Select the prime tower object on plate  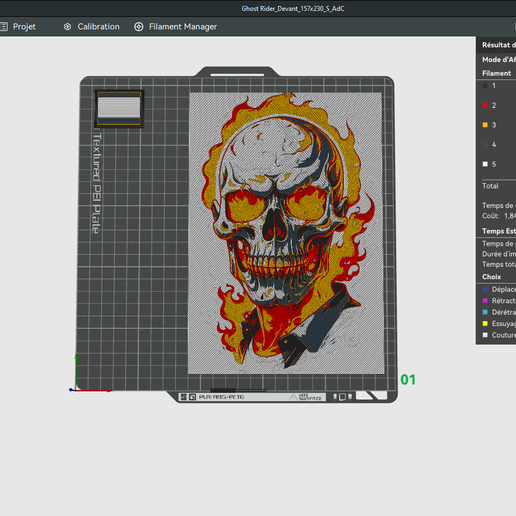(x=119, y=109)
